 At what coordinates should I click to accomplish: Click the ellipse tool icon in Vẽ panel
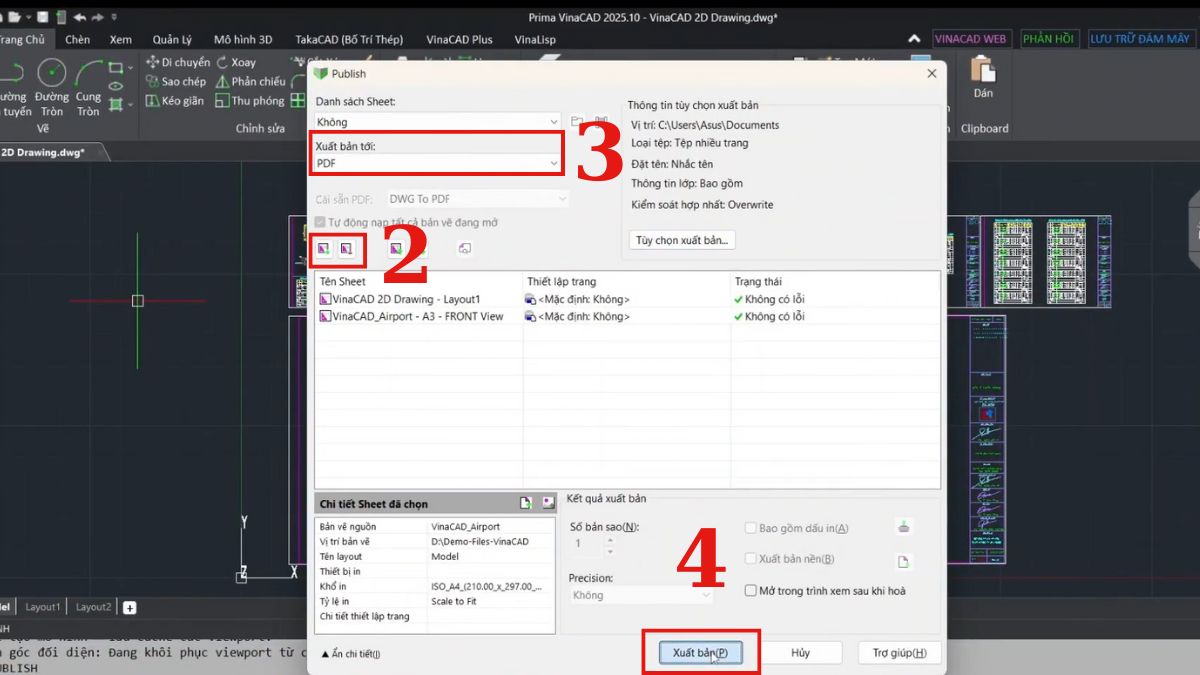(x=116, y=85)
